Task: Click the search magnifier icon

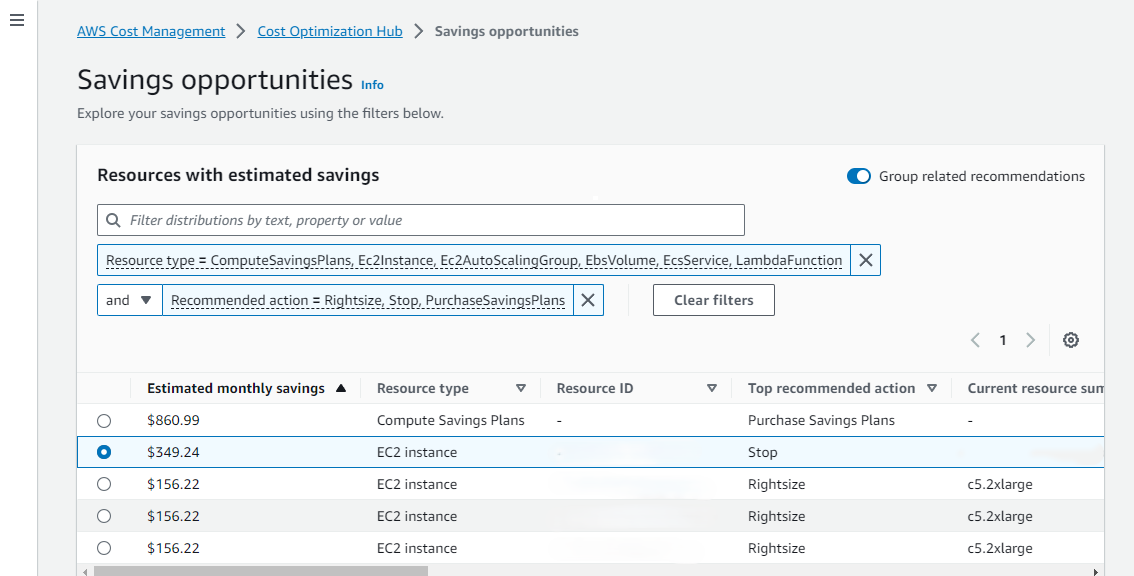Action: pos(114,220)
